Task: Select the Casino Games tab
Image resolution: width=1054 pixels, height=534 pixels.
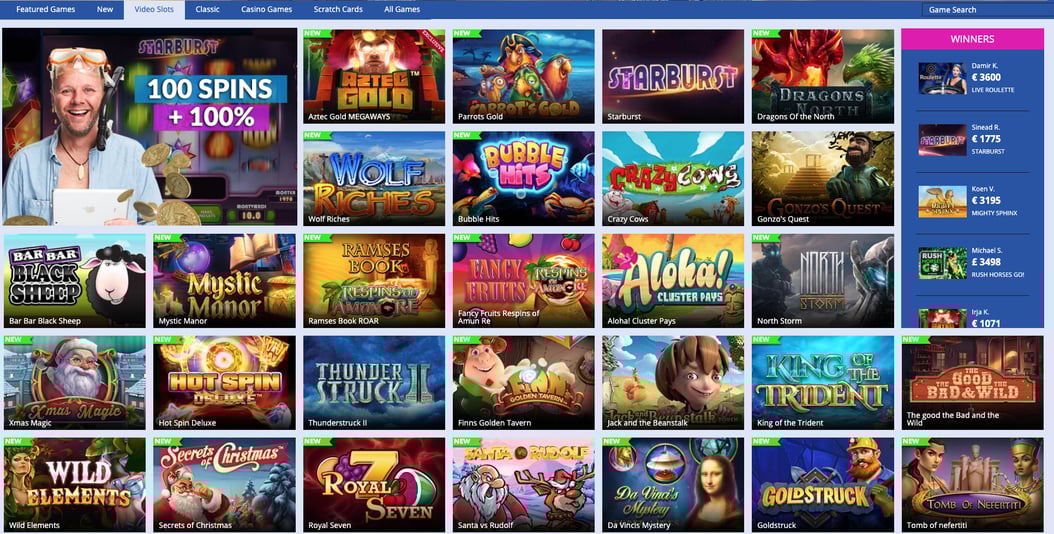Action: click(x=267, y=9)
